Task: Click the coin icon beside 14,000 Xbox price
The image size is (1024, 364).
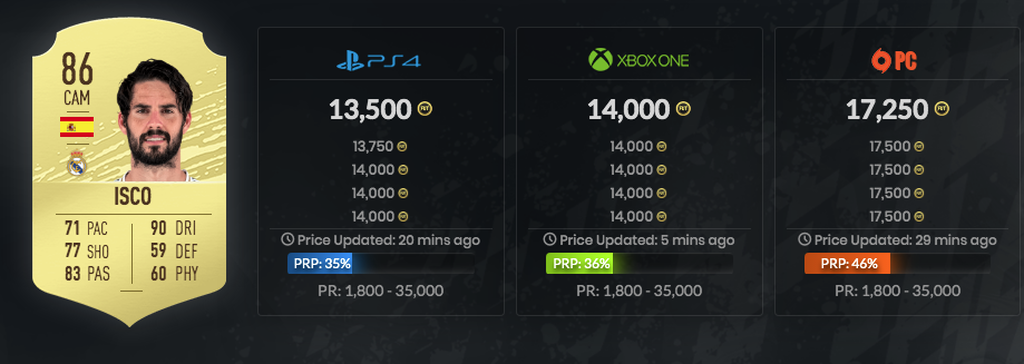Action: point(683,108)
